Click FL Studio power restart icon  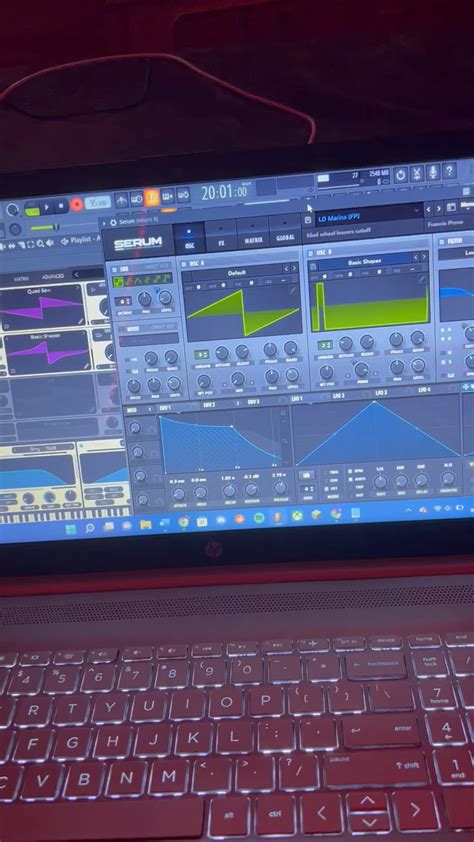[x=400, y=175]
